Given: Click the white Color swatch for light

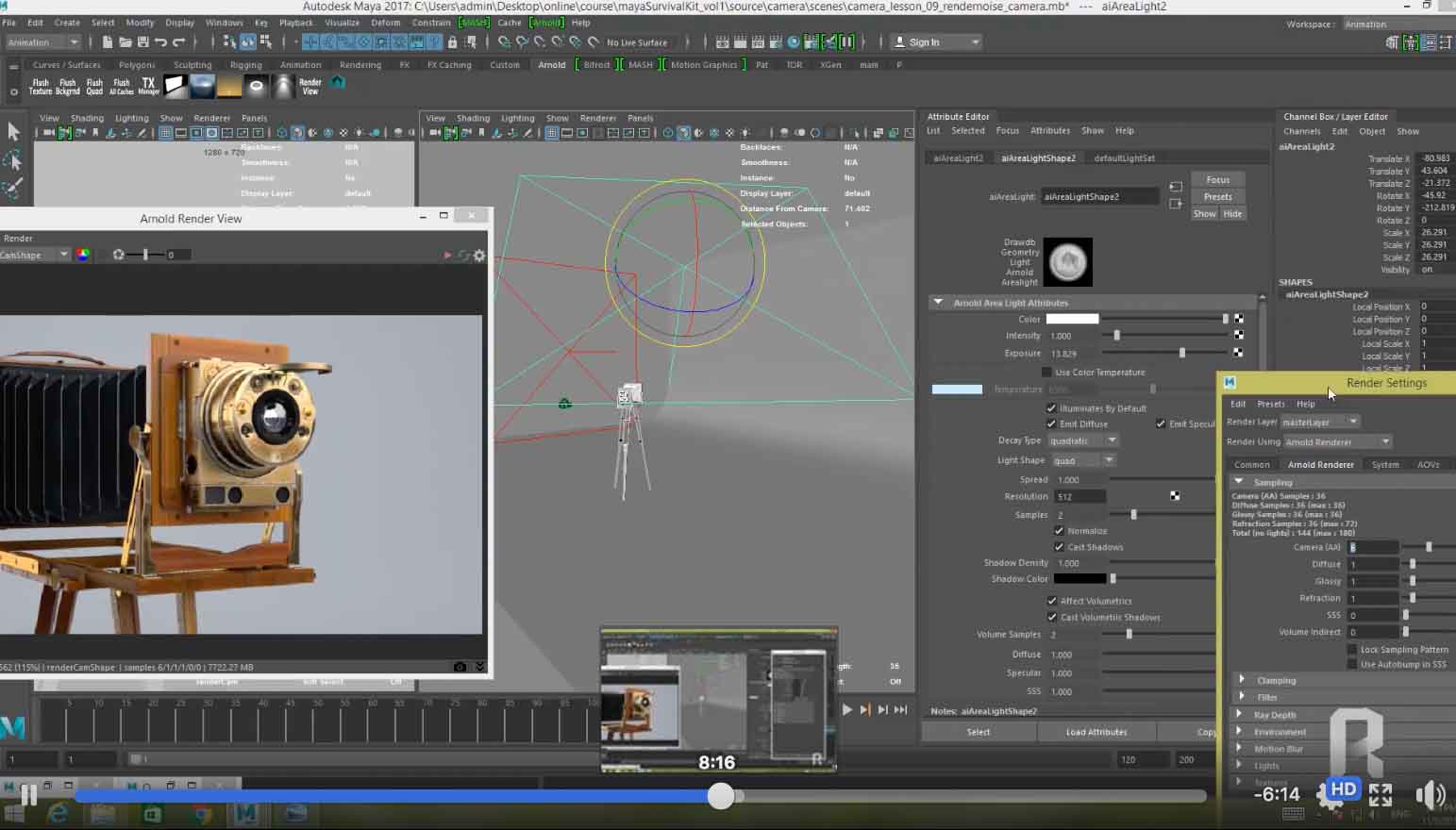Looking at the screenshot, I should pyautogui.click(x=1072, y=319).
